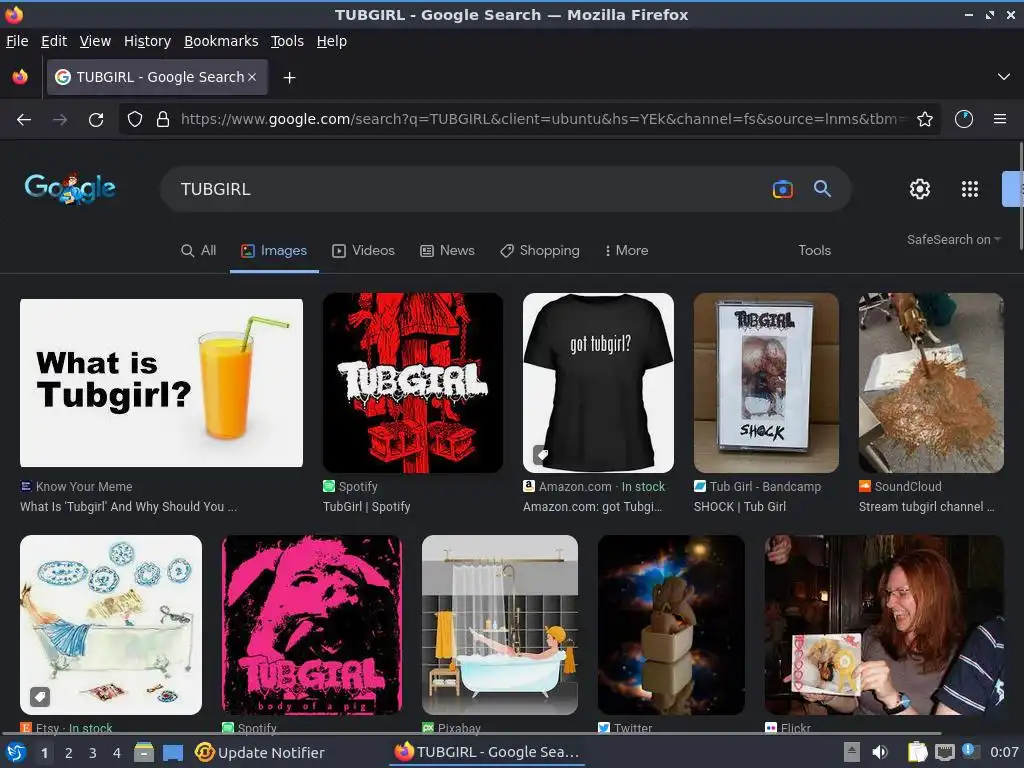
Task: Click the 'Stream tubgirl channel' result title
Action: (926, 507)
